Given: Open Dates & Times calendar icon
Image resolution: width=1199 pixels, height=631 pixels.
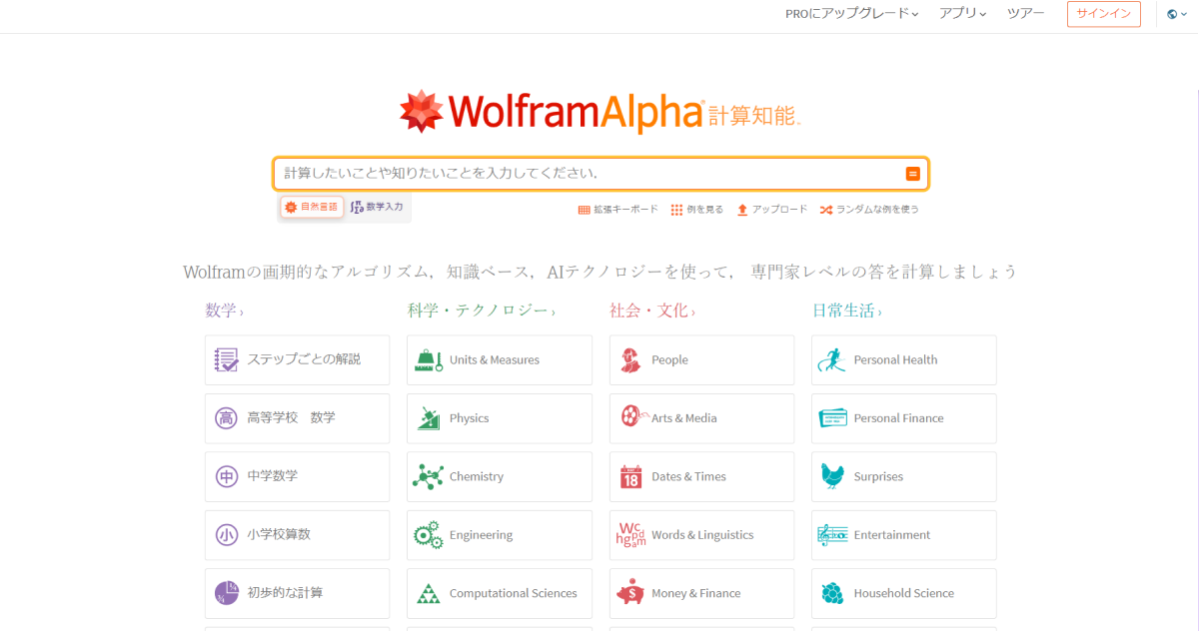Looking at the screenshot, I should pos(631,477).
